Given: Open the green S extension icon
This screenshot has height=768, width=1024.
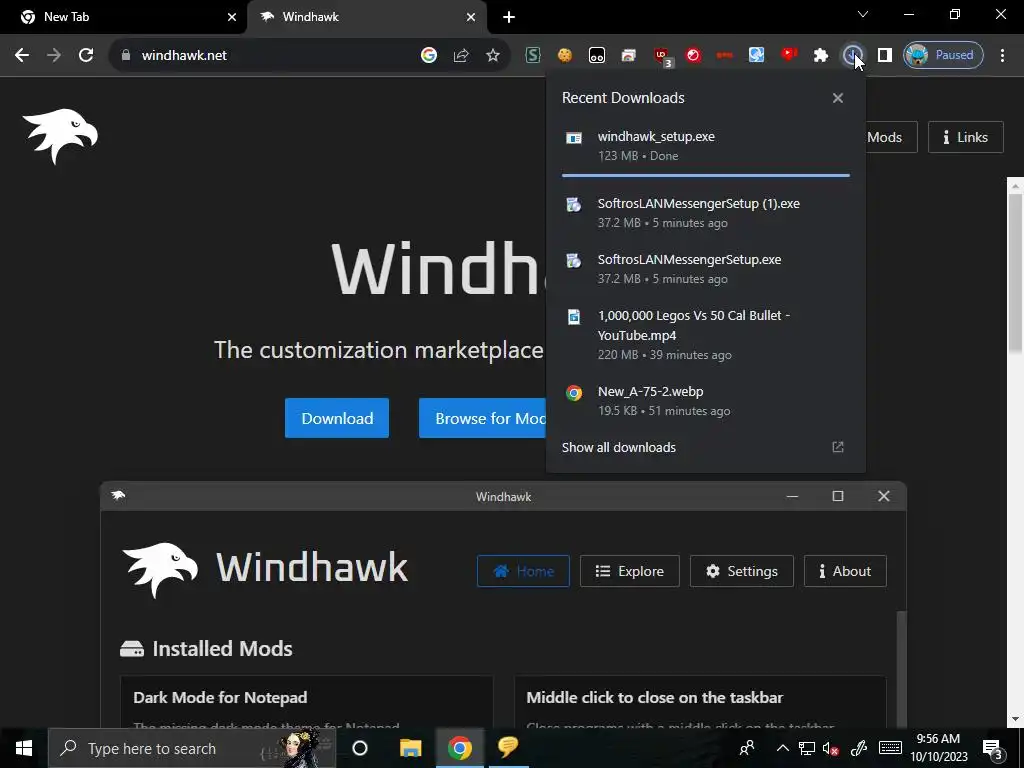Looking at the screenshot, I should [533, 56].
